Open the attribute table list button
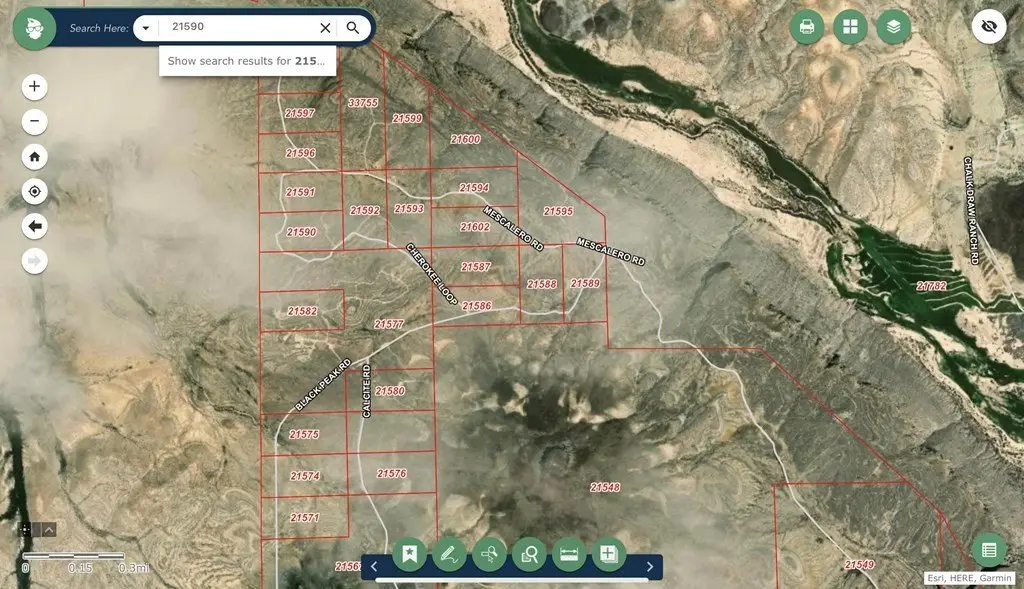The image size is (1024, 589). [989, 550]
